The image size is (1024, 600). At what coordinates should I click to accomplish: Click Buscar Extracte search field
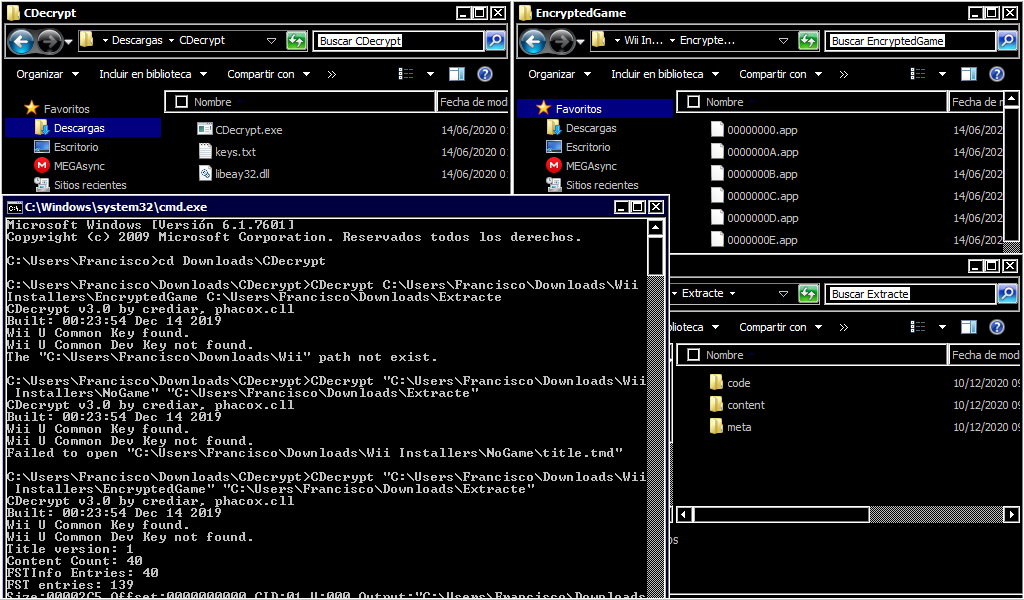(x=911, y=294)
